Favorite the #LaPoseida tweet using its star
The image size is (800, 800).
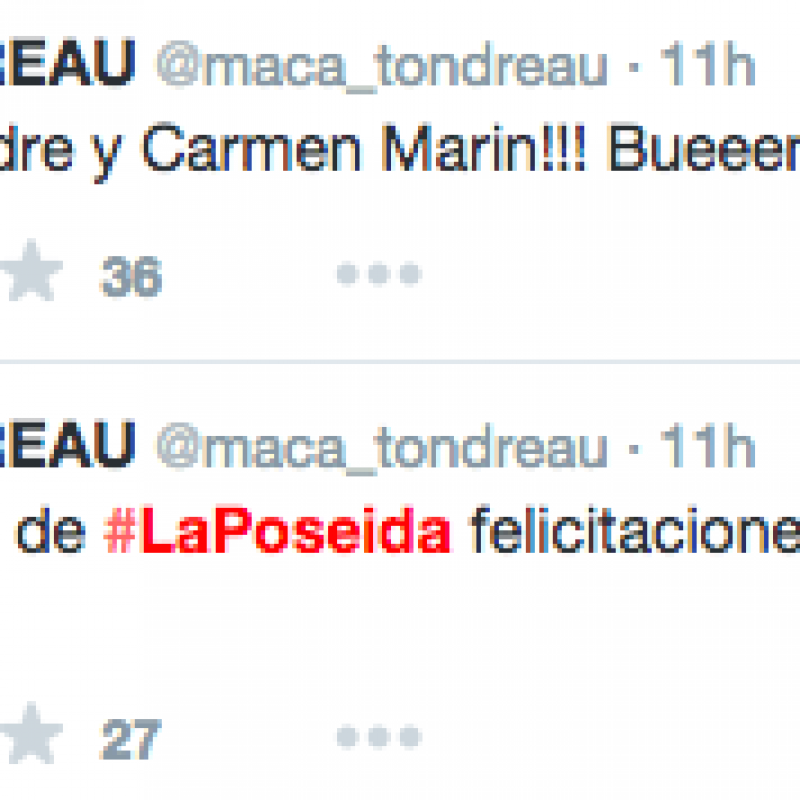(x=32, y=733)
